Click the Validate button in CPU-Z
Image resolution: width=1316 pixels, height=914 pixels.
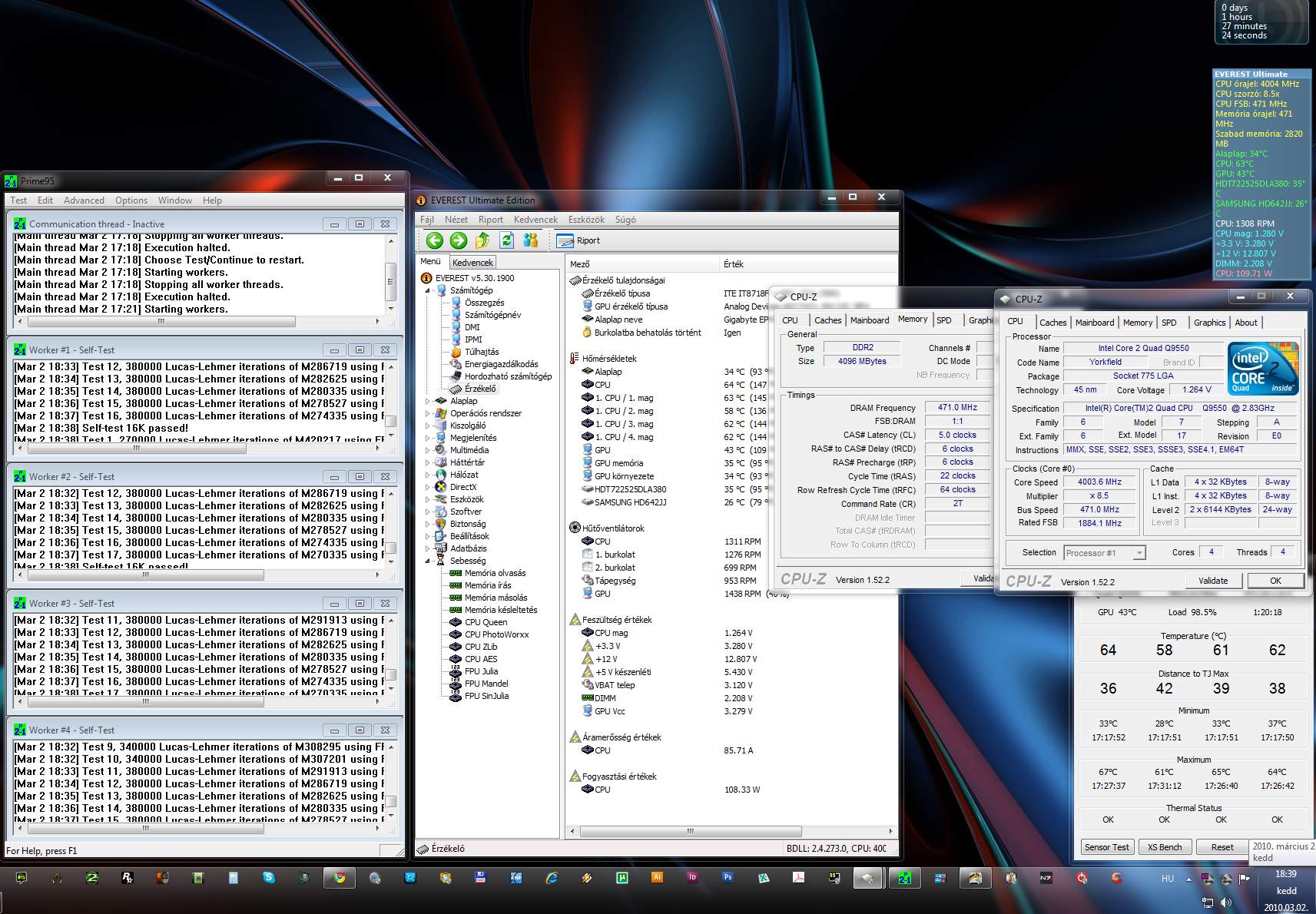[x=1212, y=581]
